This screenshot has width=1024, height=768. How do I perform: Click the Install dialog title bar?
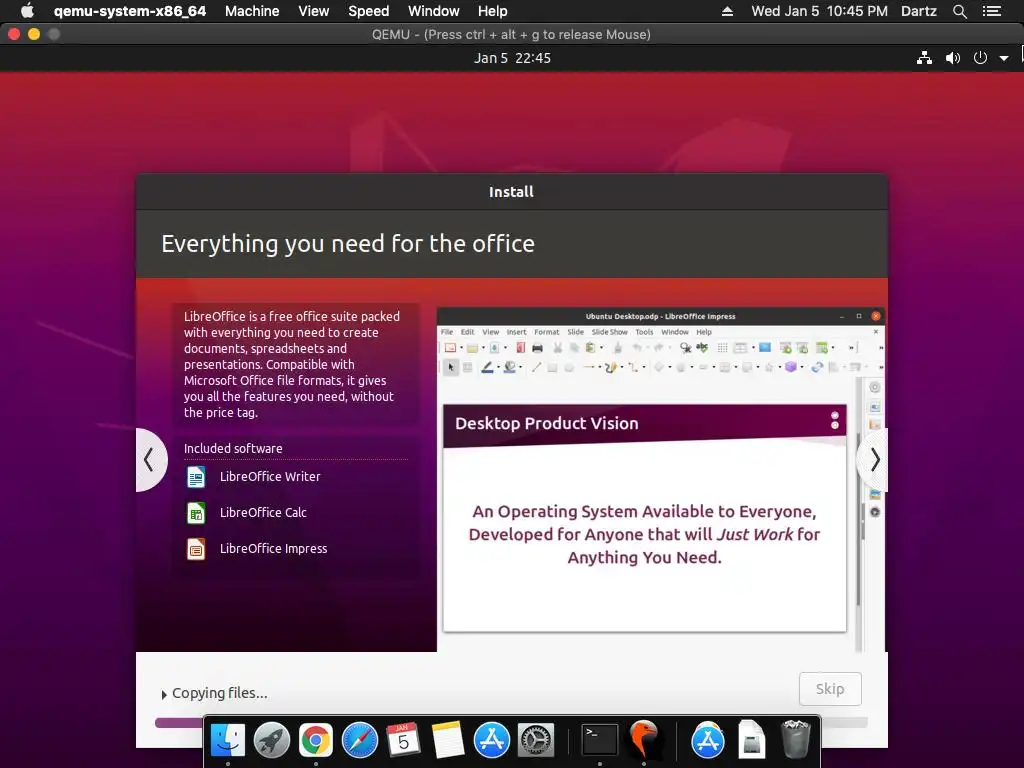click(511, 192)
